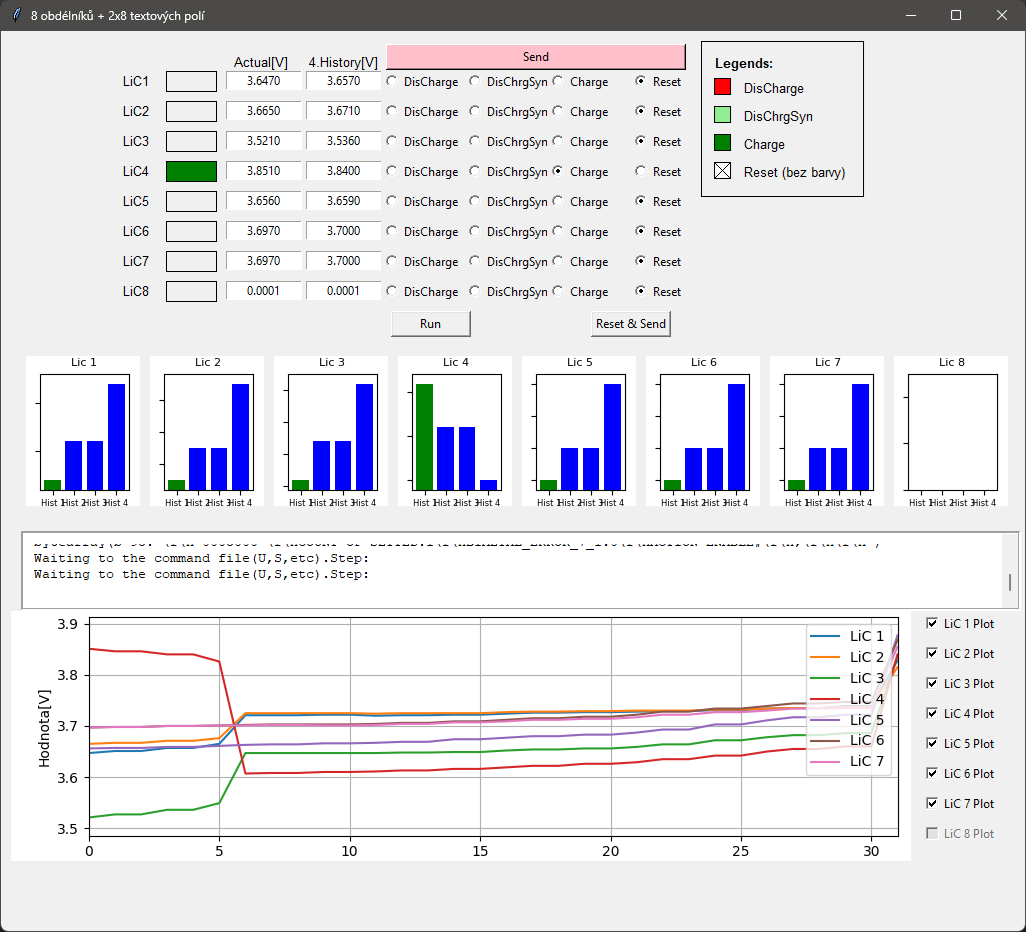
Task: Click LiC4's green status rectangle
Action: 191,171
